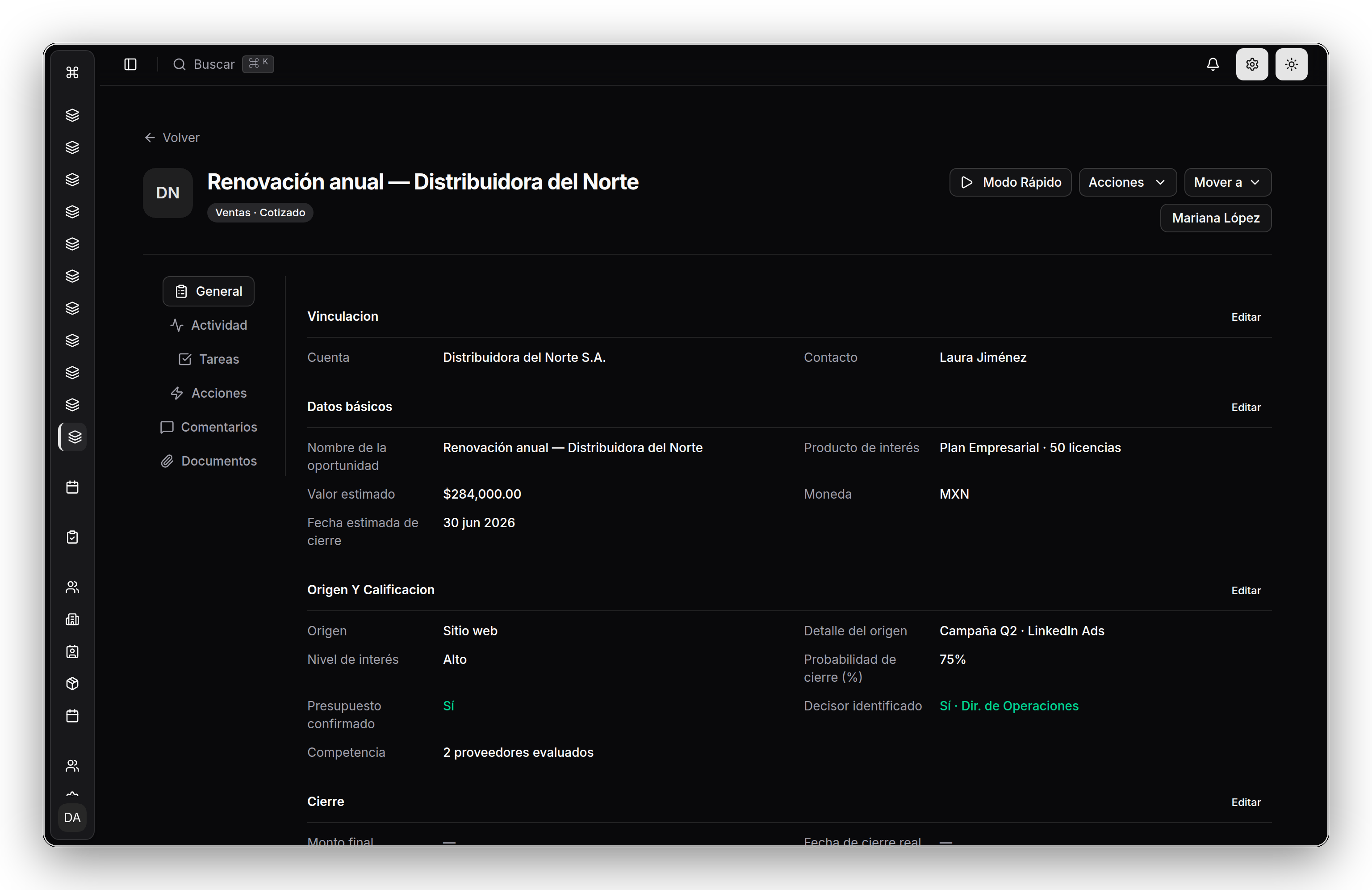Click the Sitio web origin value
1372x890 pixels.
[470, 630]
